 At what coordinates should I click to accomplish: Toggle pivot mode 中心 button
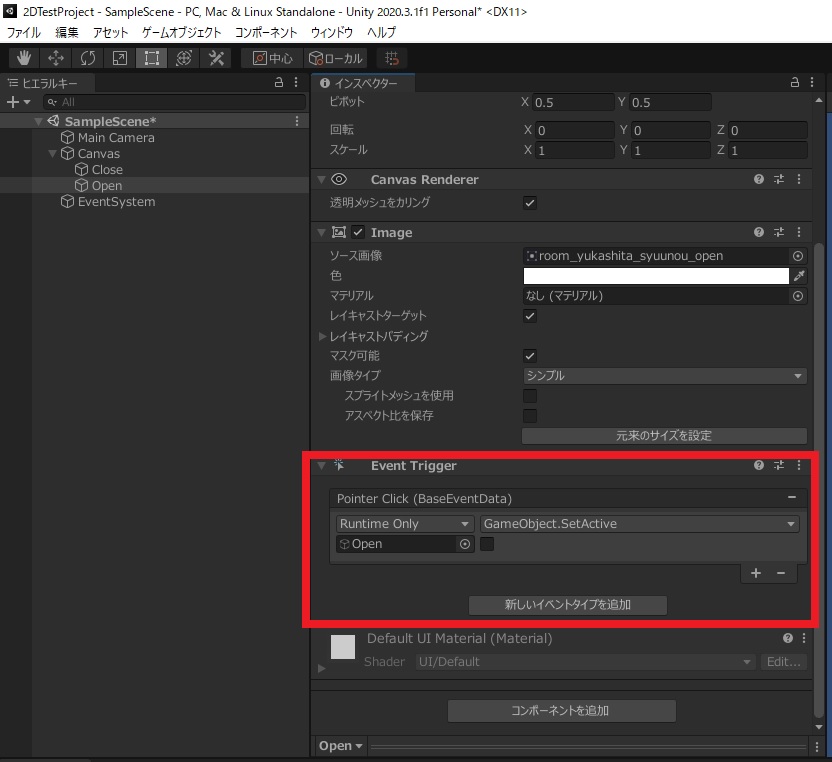273,58
